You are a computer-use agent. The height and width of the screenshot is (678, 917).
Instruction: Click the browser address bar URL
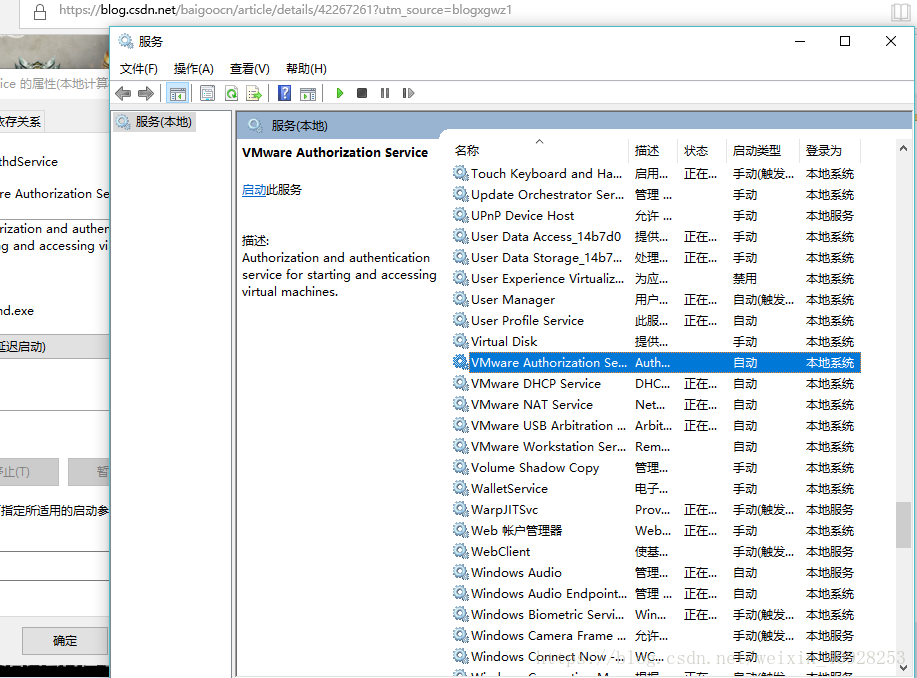[x=285, y=10]
